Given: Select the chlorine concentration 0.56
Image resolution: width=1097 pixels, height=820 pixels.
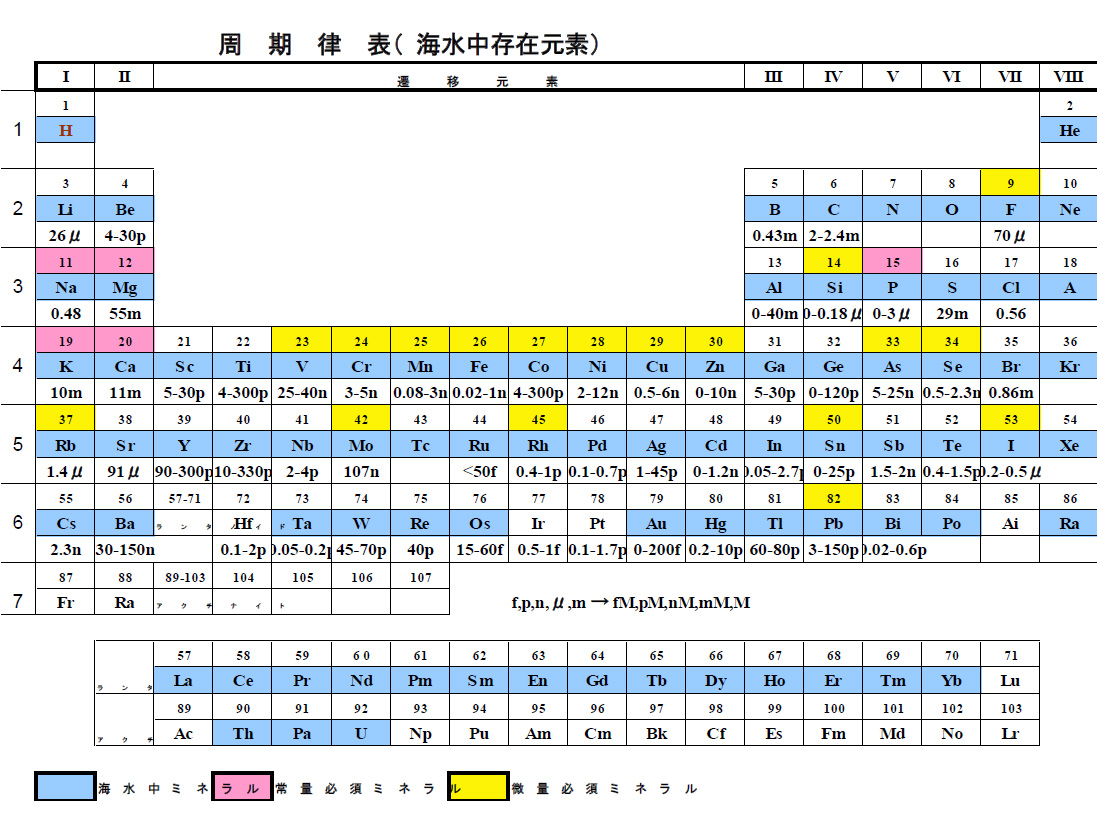Looking at the screenshot, I should tap(1010, 314).
